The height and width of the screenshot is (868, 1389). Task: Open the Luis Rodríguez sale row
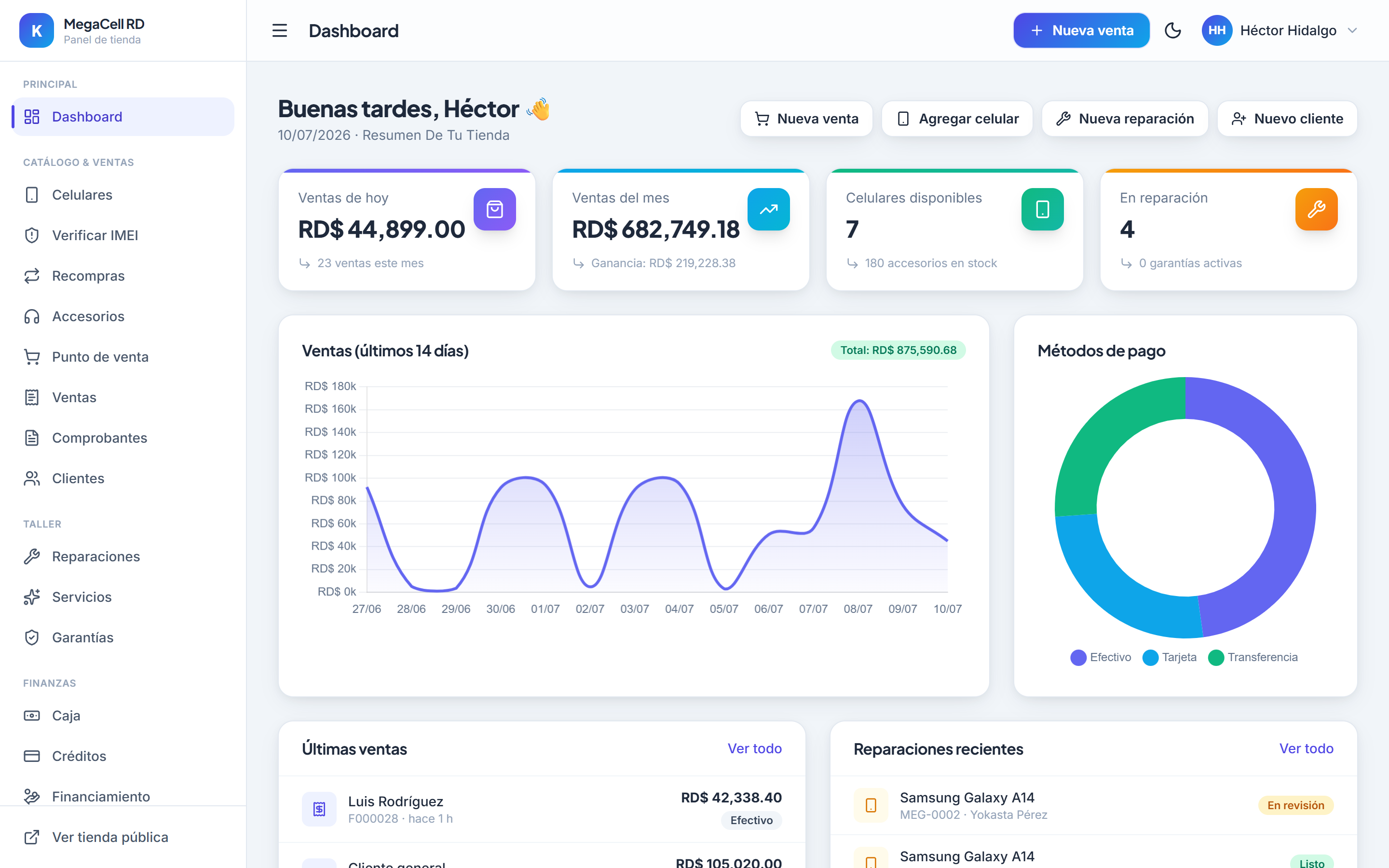[542, 809]
